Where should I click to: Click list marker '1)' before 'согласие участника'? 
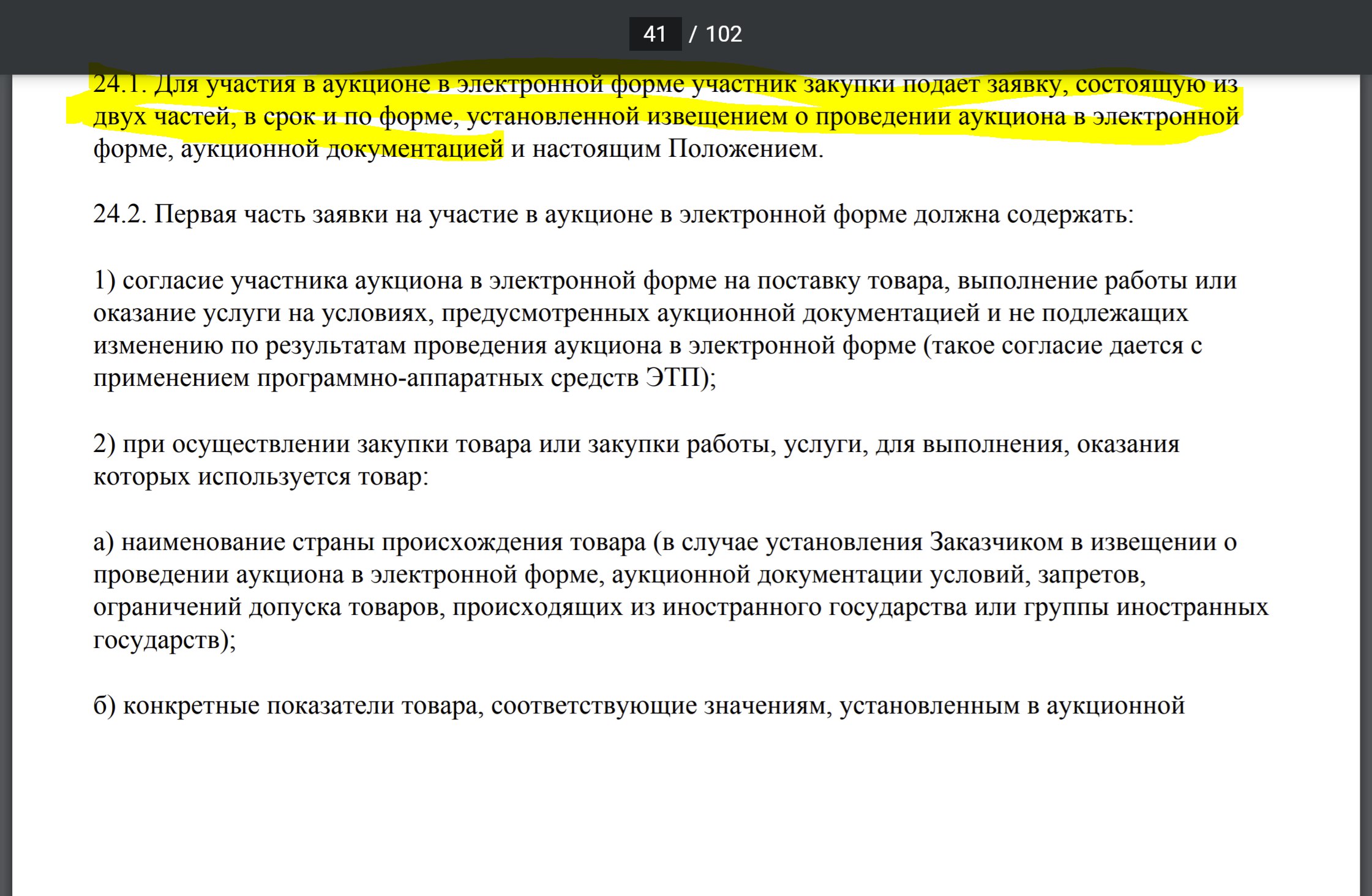(104, 280)
